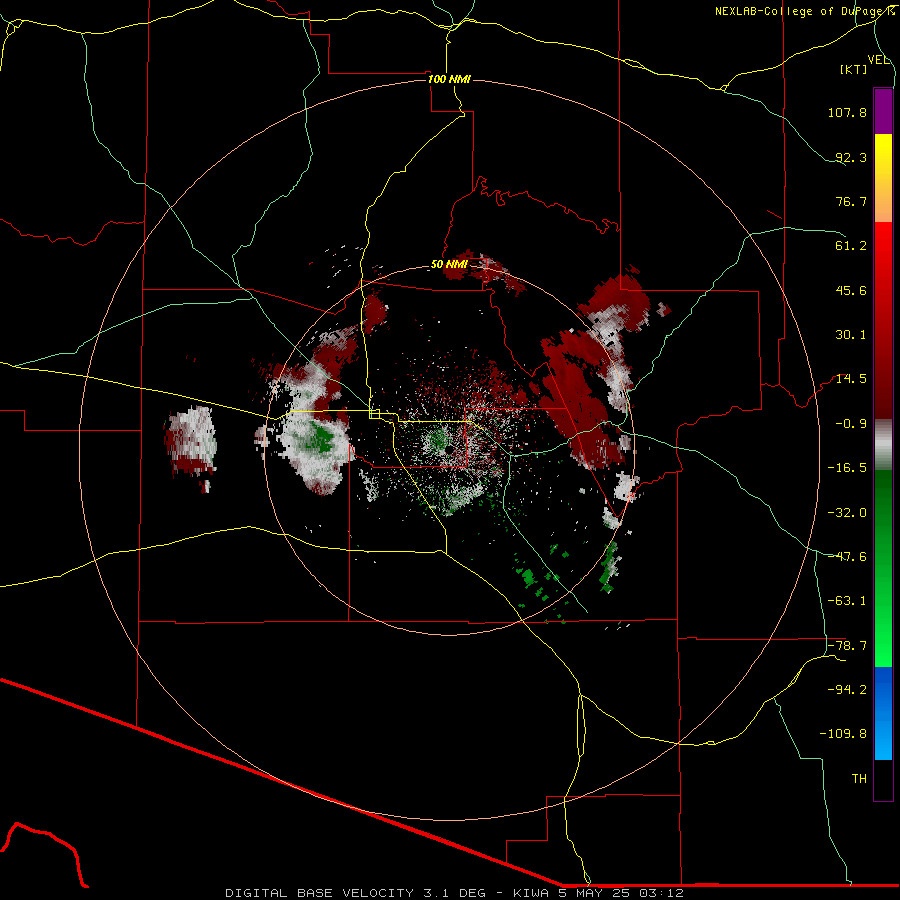Screen dimensions: 900x900
Task: Click DIGITAL BASE VELOCITY in the caption
Action: coord(319,893)
